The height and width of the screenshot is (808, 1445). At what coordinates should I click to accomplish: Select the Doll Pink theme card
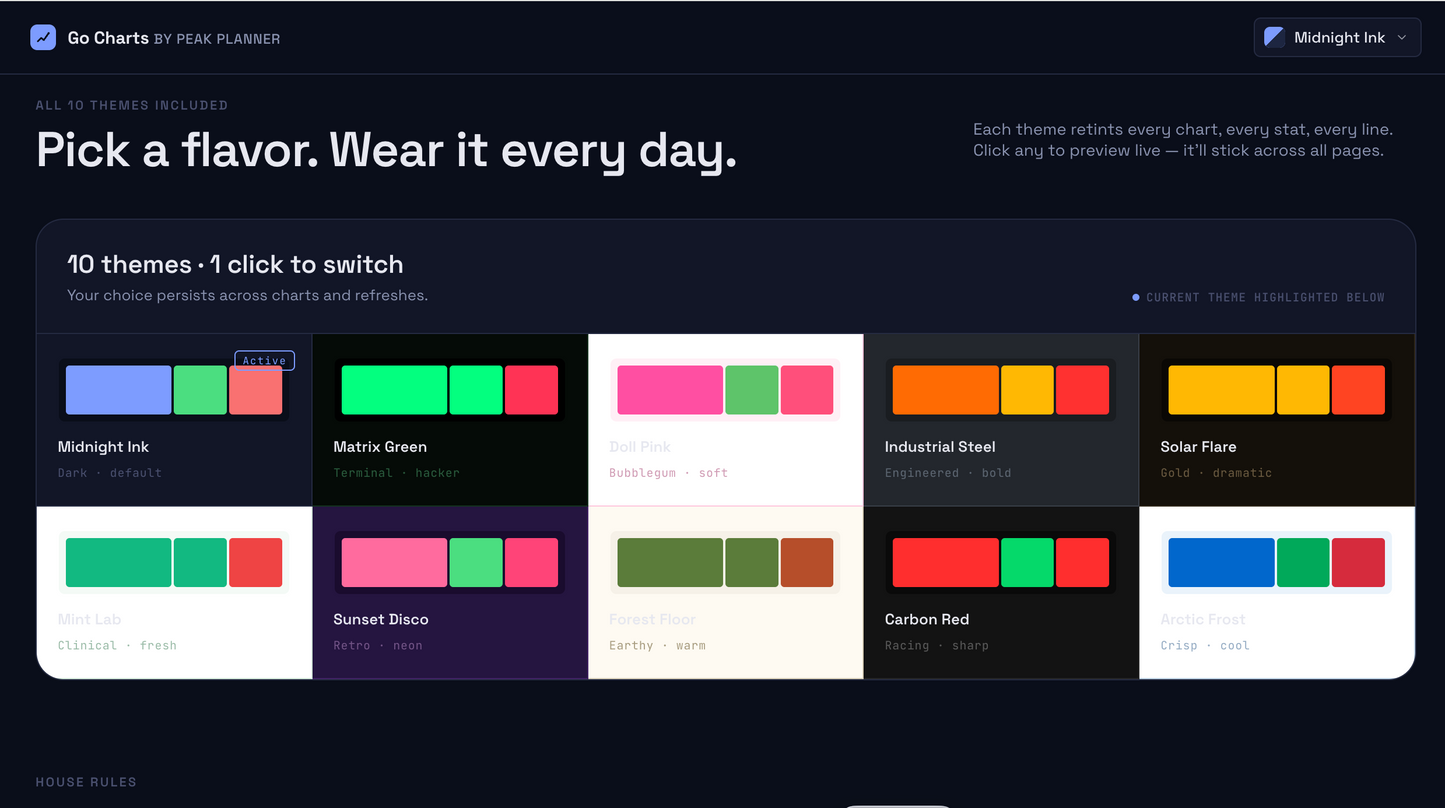(726, 419)
